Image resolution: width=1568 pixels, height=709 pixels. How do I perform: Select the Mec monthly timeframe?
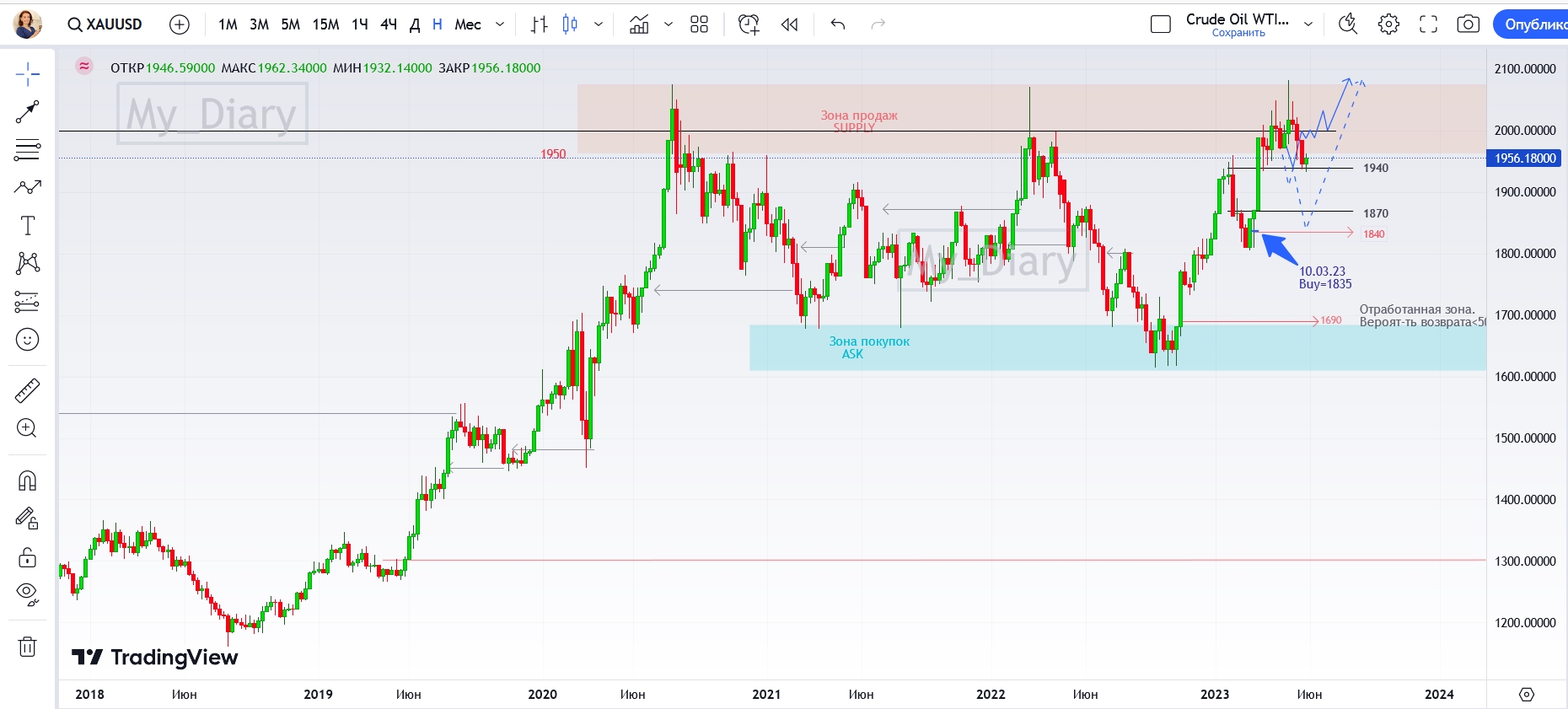pos(467,24)
